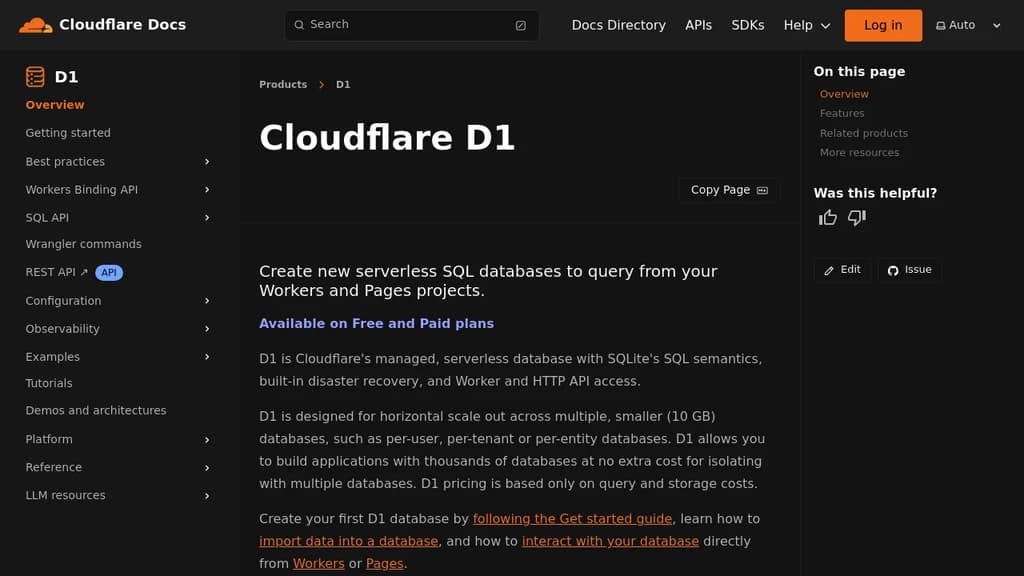Open the Workers link in paragraph
This screenshot has height=576, width=1024.
pyautogui.click(x=319, y=564)
